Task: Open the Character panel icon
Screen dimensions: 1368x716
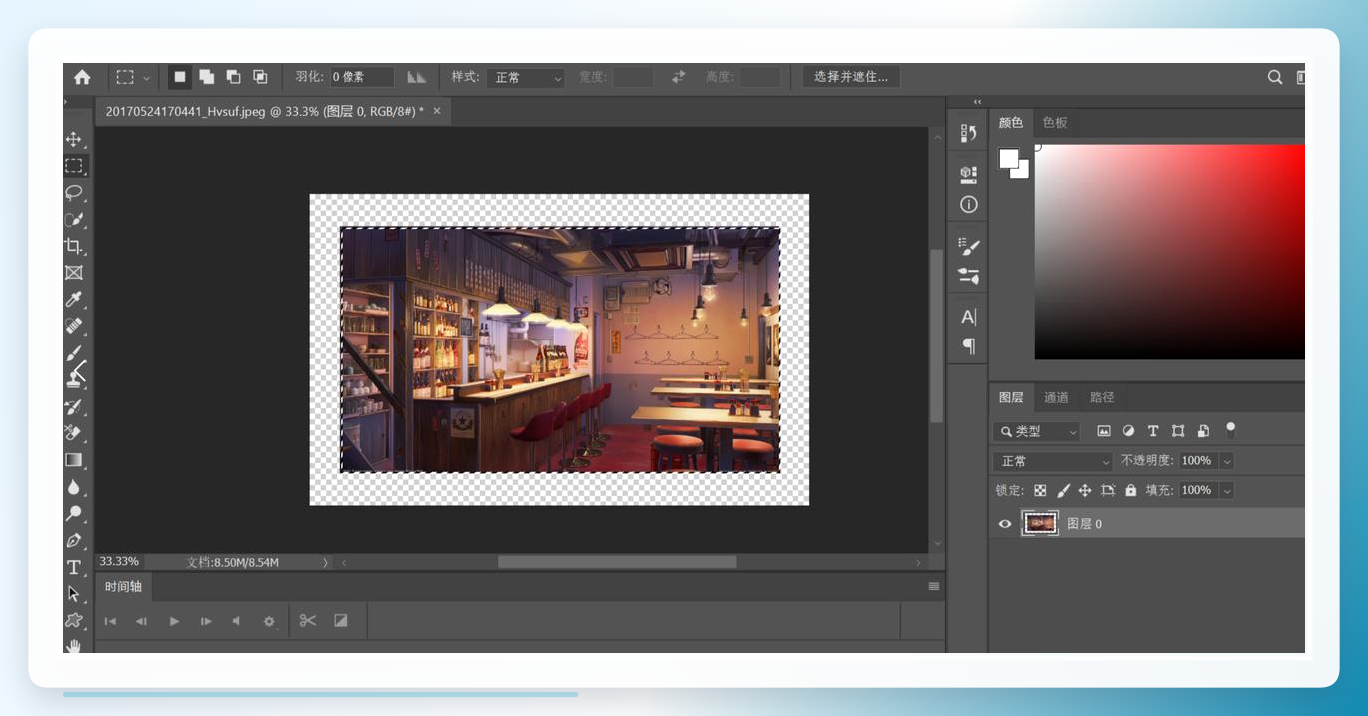Action: coord(968,317)
